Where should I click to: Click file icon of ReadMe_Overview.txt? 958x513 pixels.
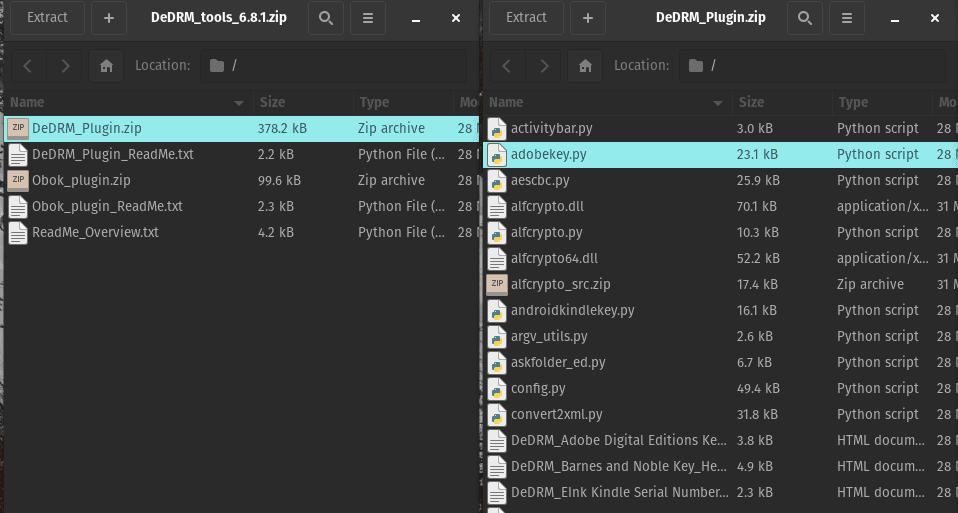(x=18, y=233)
